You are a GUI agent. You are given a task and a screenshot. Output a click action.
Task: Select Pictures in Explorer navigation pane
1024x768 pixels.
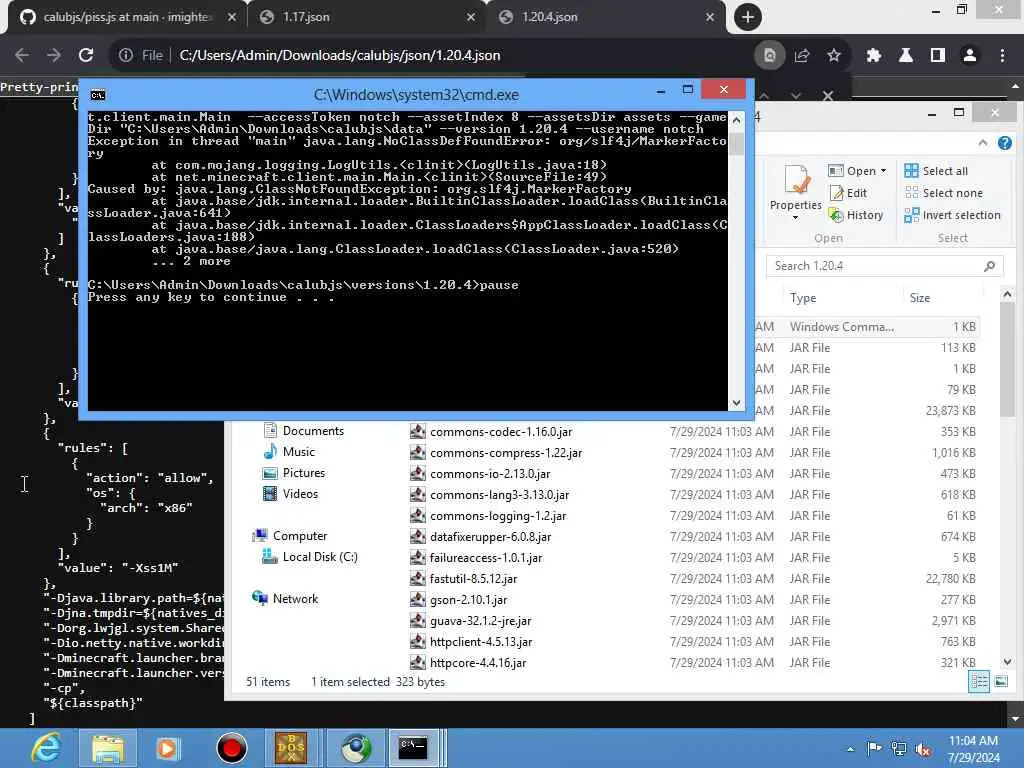tap(294, 473)
